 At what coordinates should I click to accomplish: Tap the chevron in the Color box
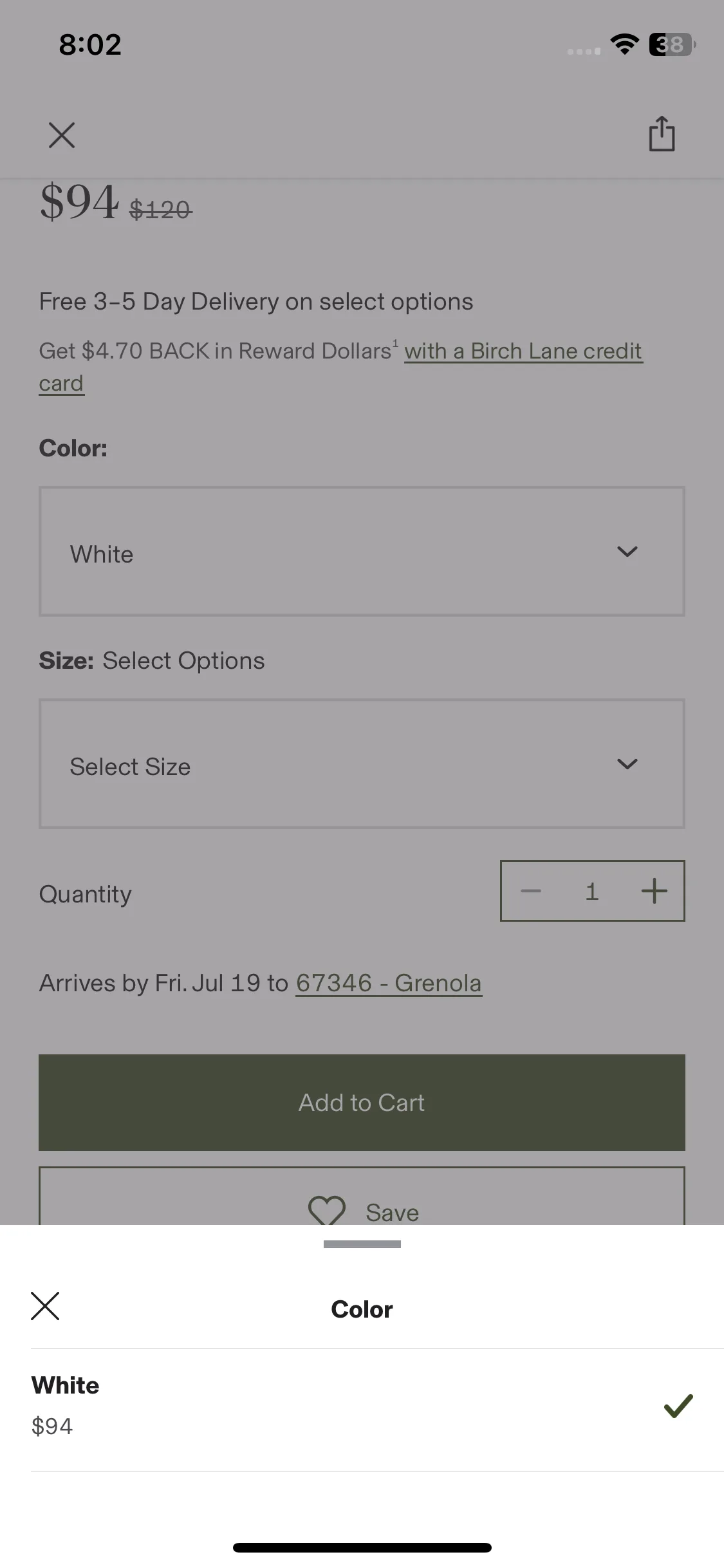click(627, 552)
